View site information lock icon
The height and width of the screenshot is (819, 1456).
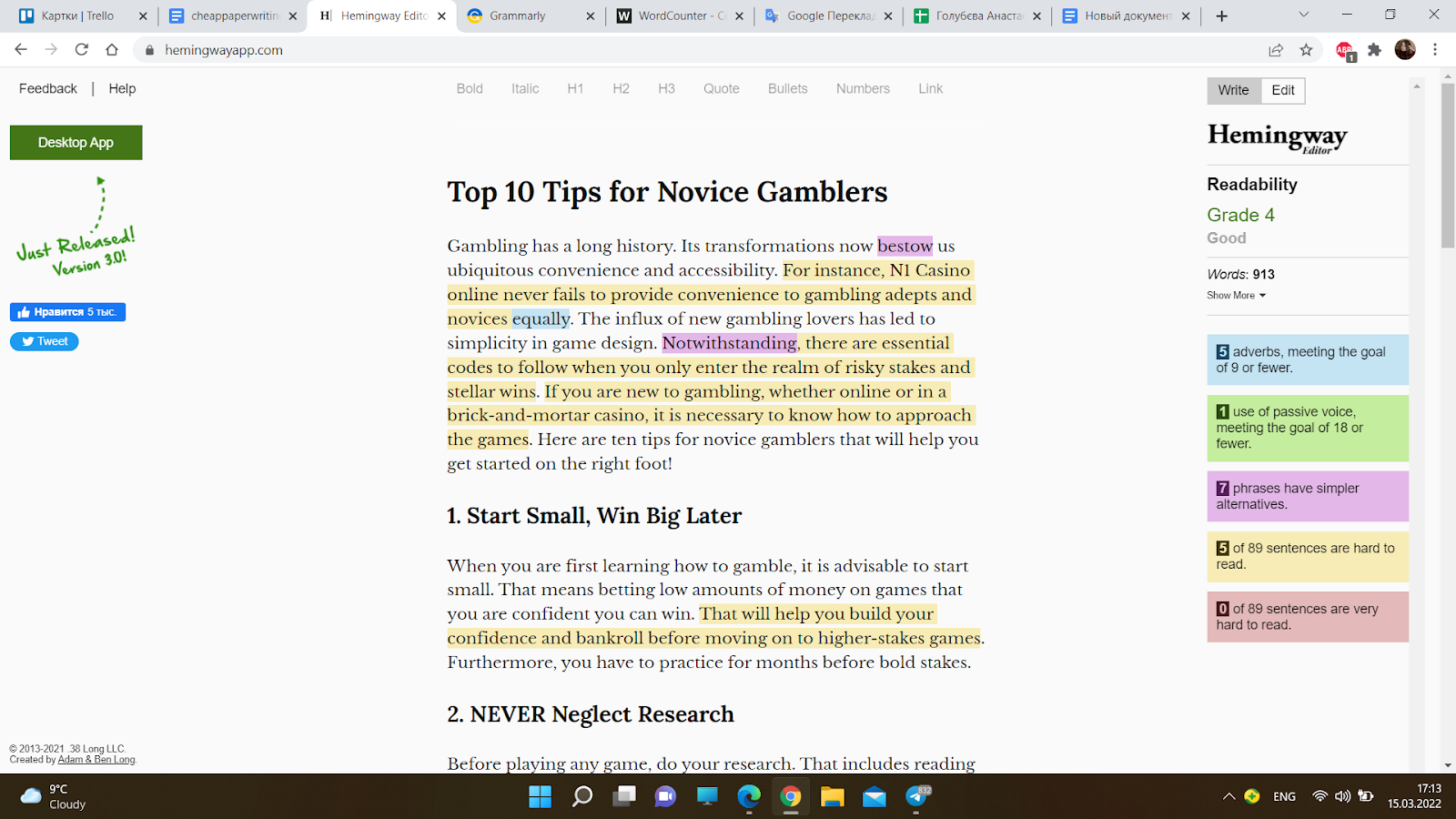(x=150, y=50)
